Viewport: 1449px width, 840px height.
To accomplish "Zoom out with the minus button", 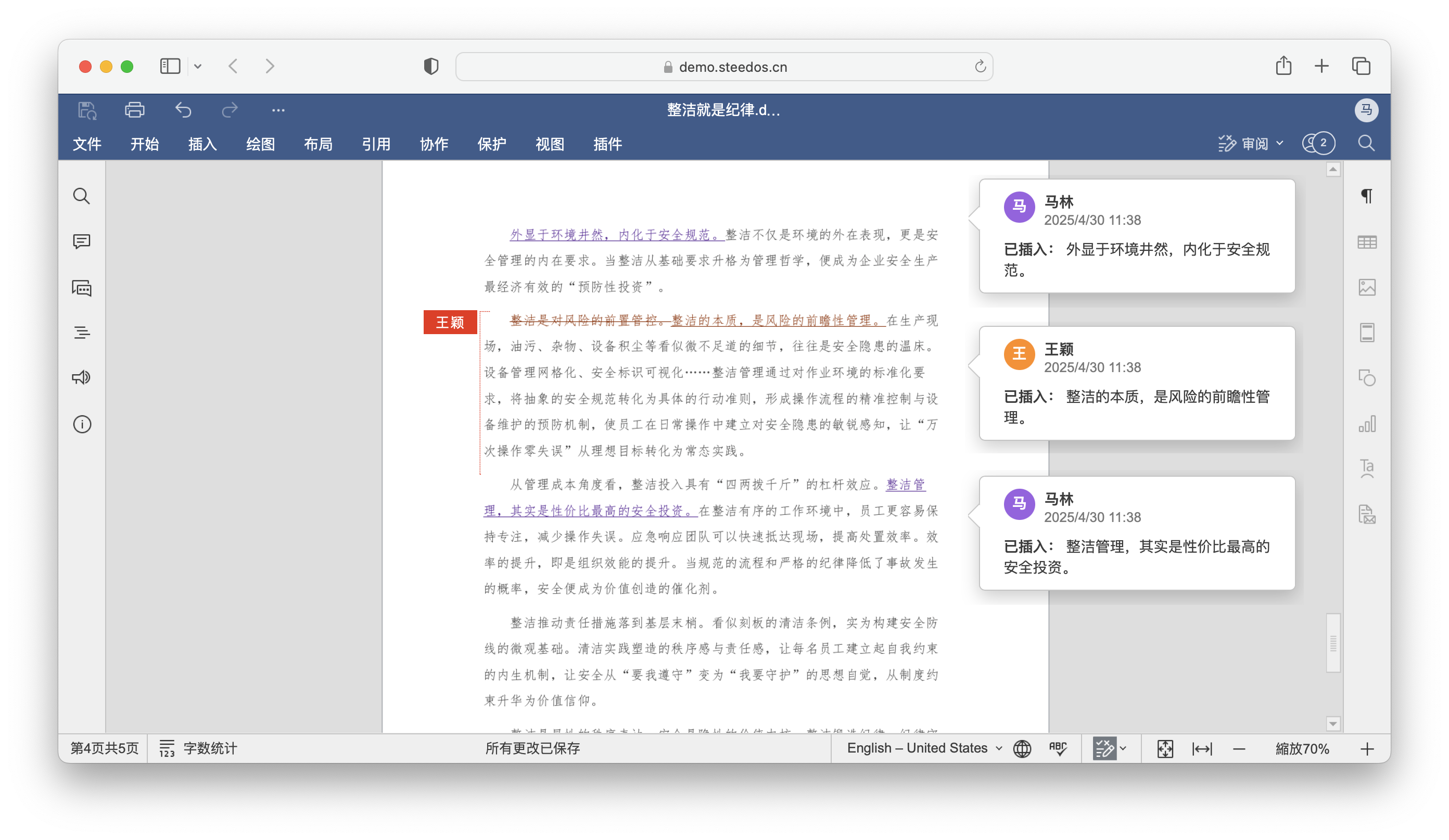I will pyautogui.click(x=1239, y=748).
